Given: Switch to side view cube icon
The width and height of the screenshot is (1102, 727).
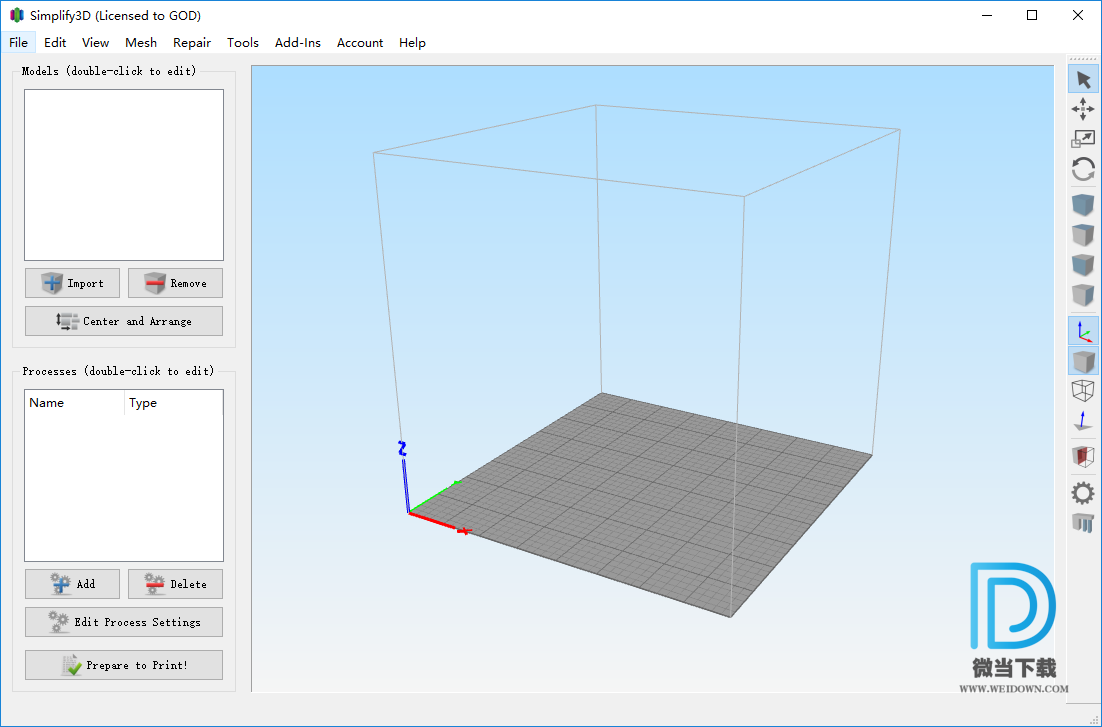Looking at the screenshot, I should 1083,295.
